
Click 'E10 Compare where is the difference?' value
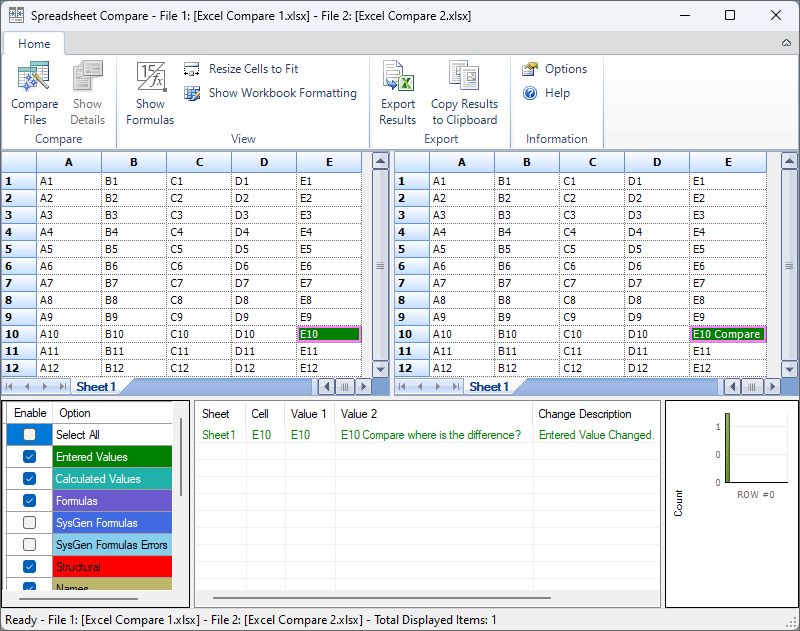tap(431, 435)
